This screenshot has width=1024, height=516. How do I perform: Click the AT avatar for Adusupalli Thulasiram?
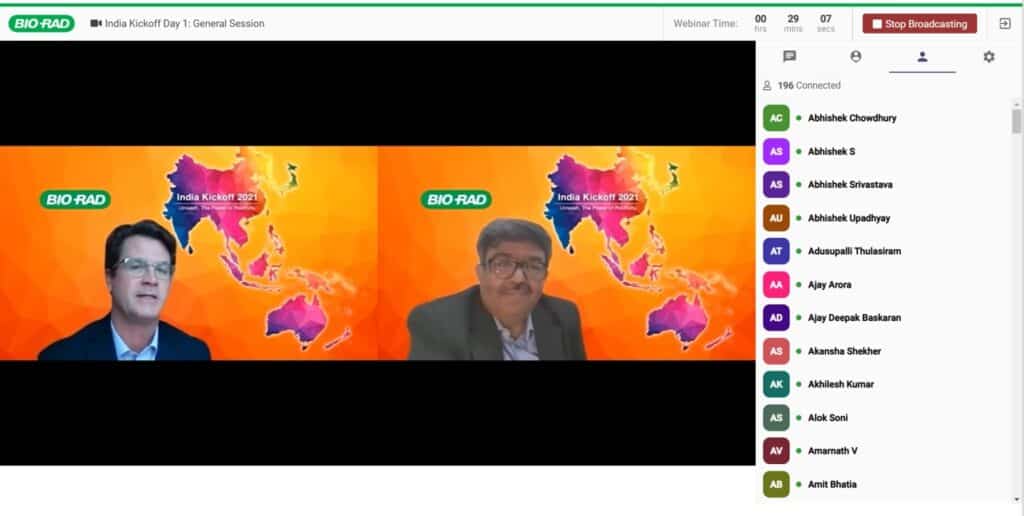tap(776, 251)
